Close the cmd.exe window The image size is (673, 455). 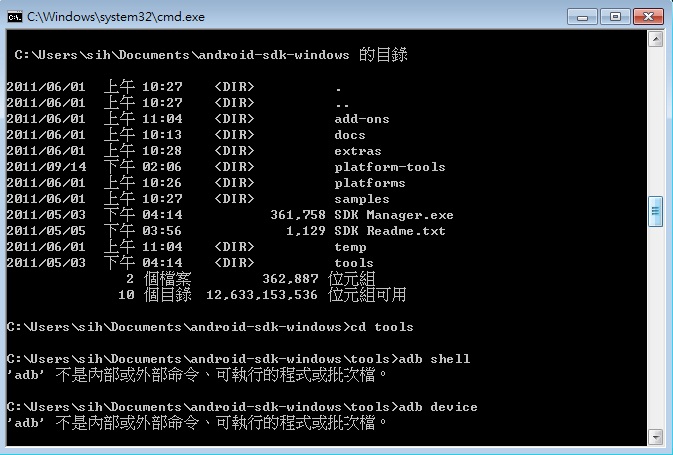click(x=649, y=17)
